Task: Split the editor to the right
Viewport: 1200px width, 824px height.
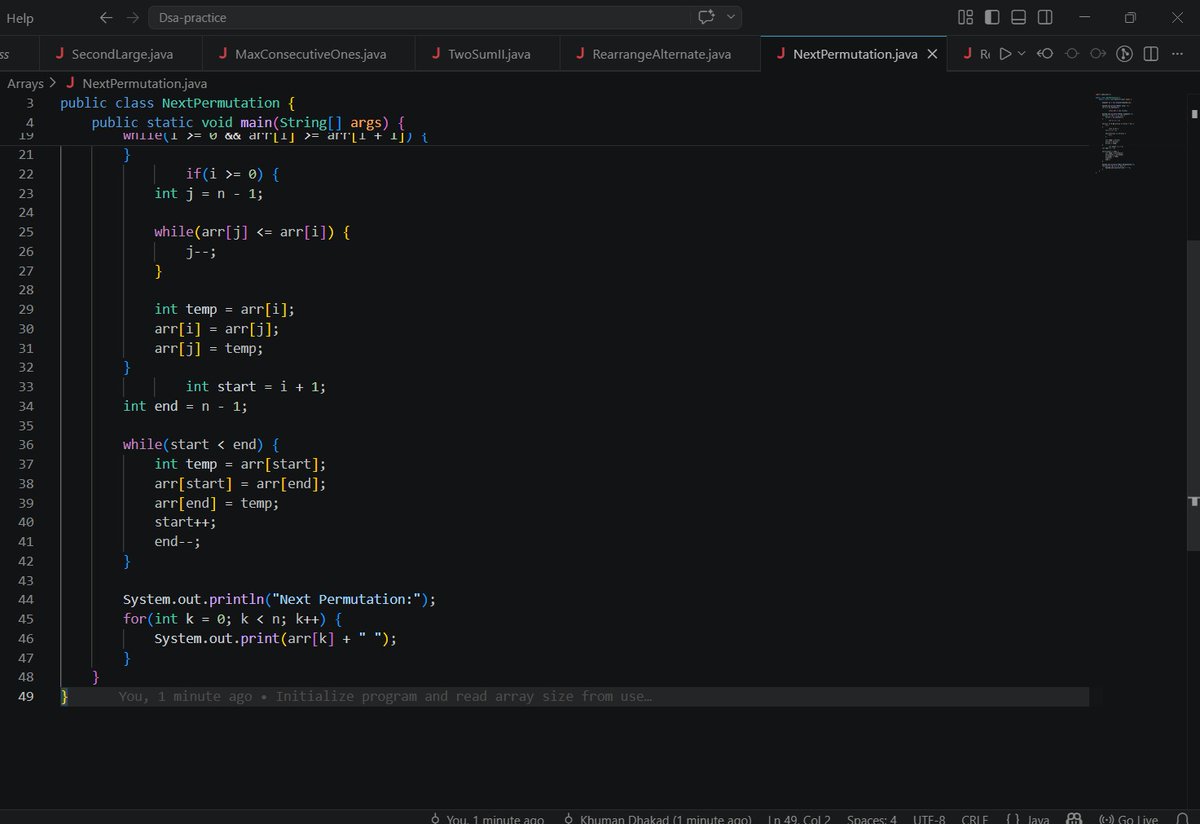Action: [1151, 54]
